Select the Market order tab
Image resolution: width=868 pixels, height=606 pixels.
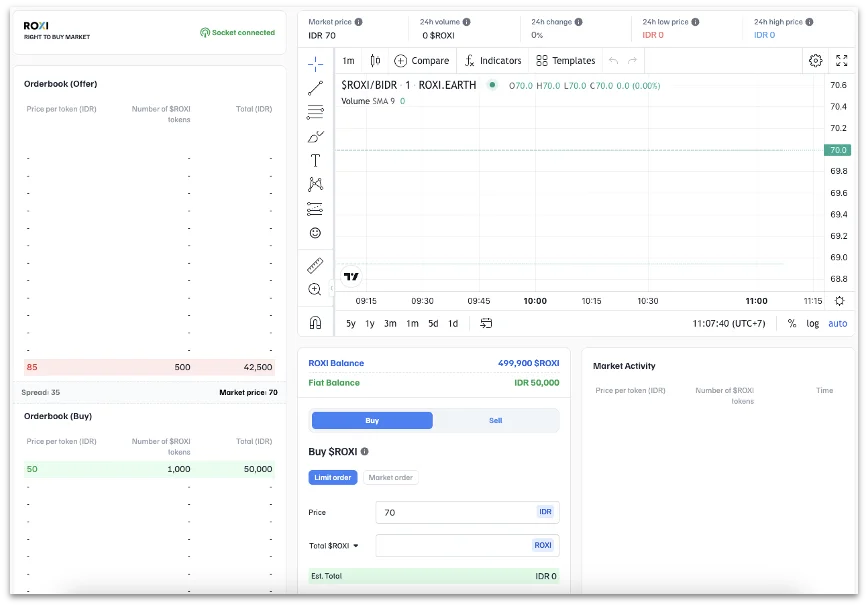point(390,478)
